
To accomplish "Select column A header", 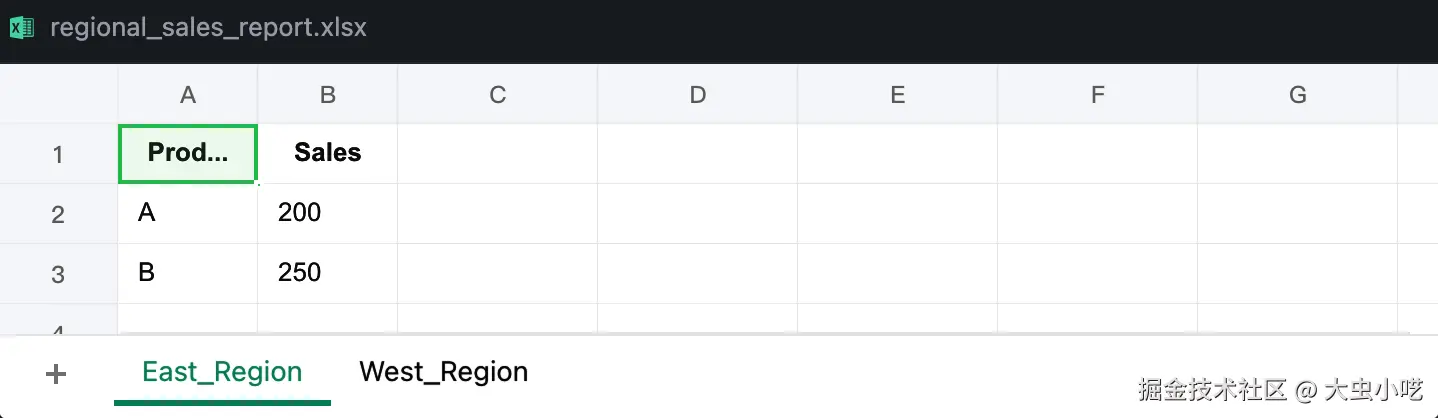I will pos(187,95).
